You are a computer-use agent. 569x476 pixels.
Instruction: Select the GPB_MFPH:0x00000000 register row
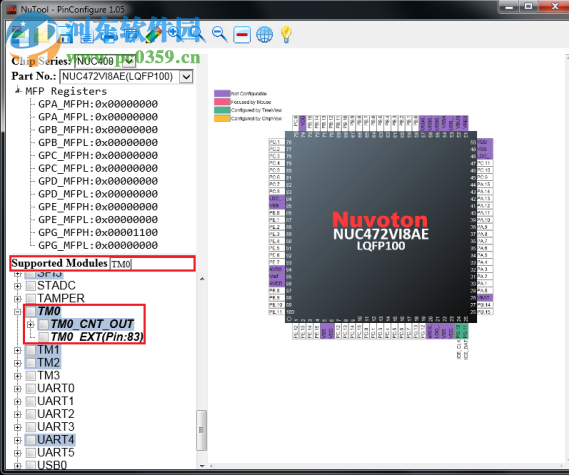point(98,130)
